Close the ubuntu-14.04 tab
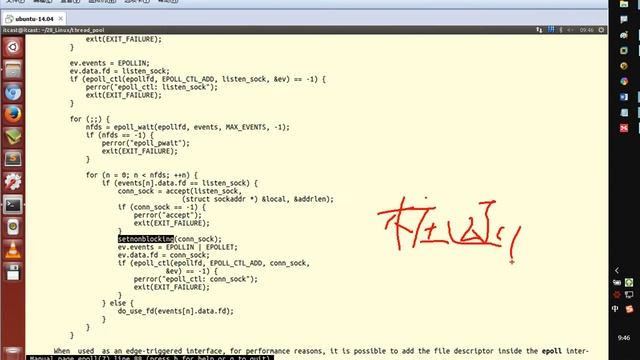Screen dimensions: 640x360 coord(60,18)
